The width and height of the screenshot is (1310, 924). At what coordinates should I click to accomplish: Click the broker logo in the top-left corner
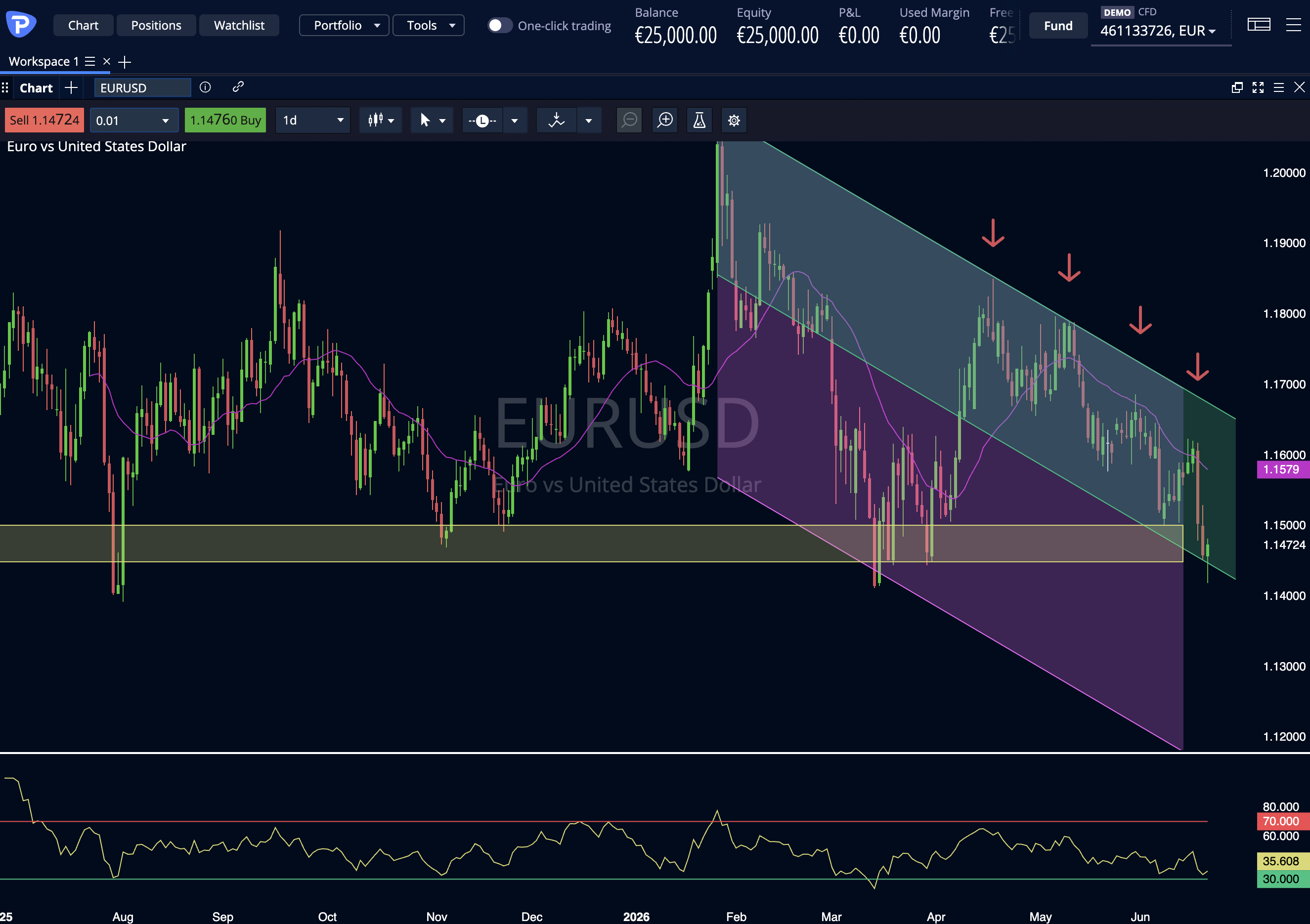[21, 25]
